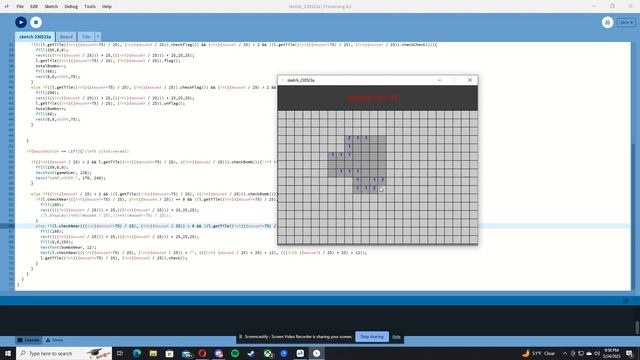The width and height of the screenshot is (640, 360).
Task: Click the taskbar search box
Action: (x=64, y=353)
